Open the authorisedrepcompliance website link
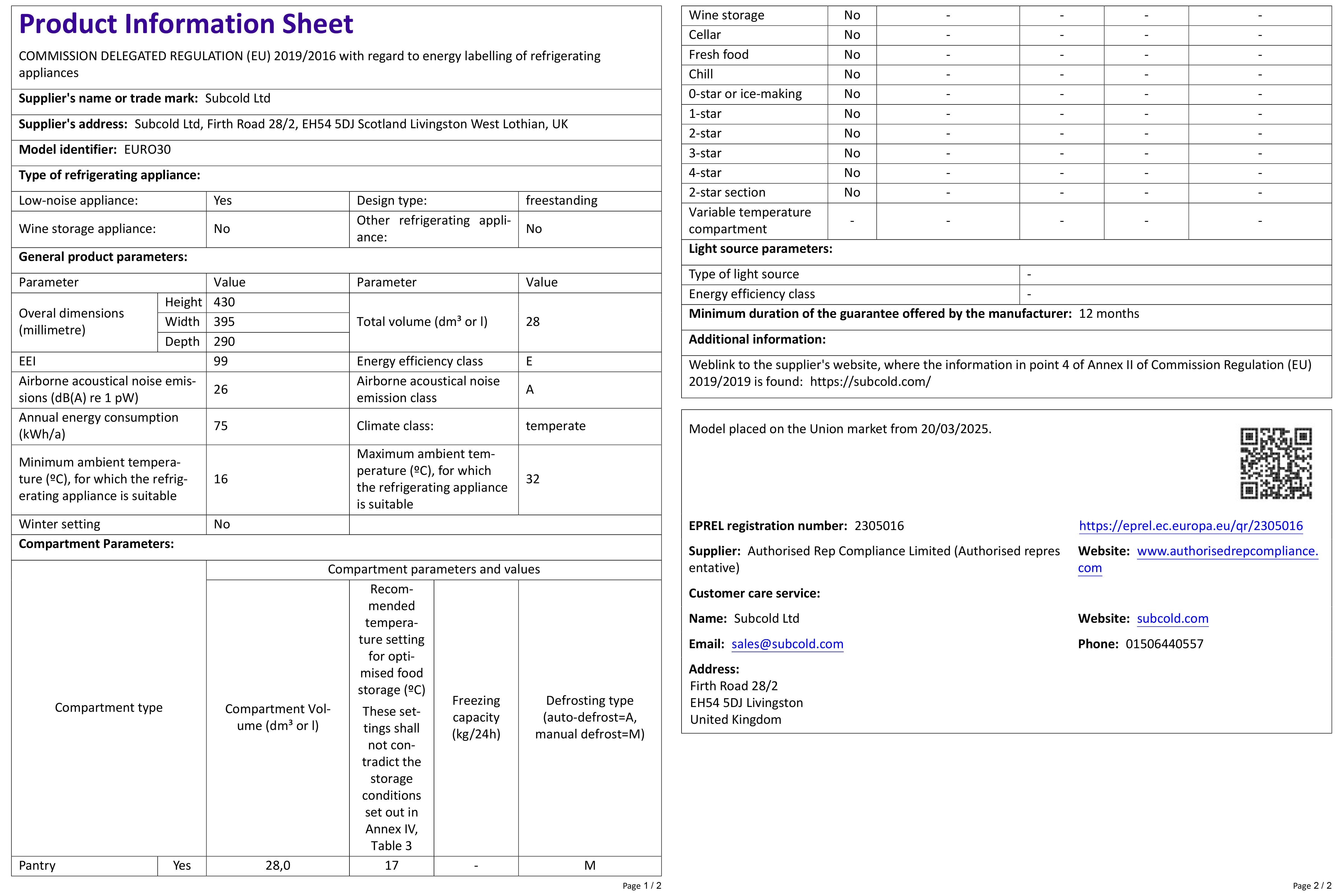The height and width of the screenshot is (896, 1344). 1227,551
